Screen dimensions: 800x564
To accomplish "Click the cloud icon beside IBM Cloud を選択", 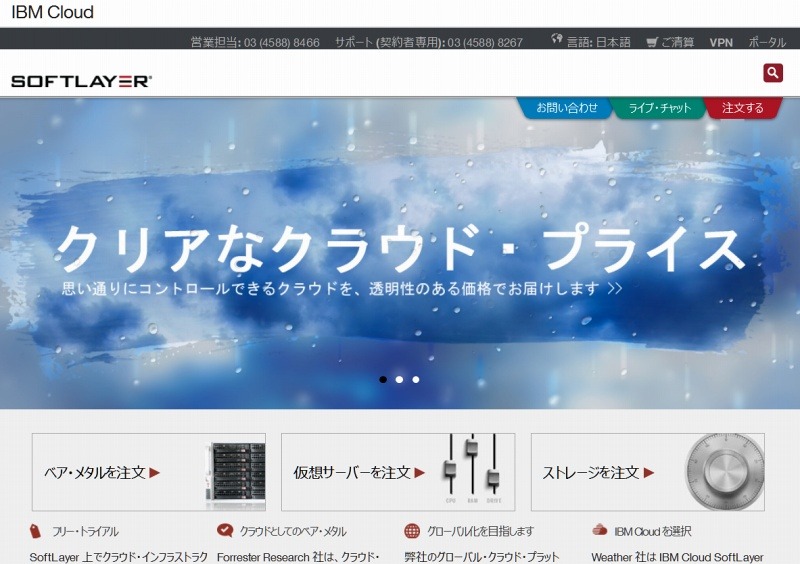I will pos(600,530).
